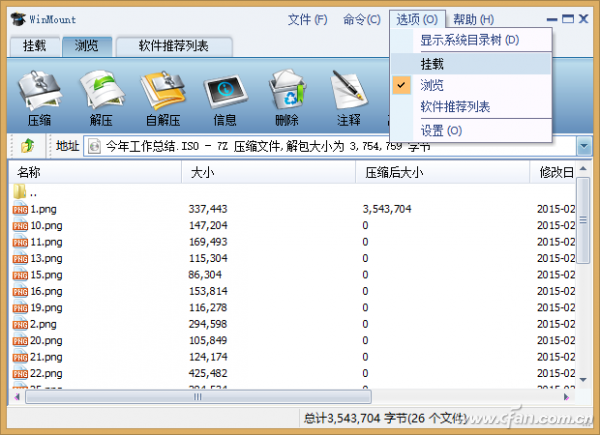Click the vertical scrollbar down arrow
This screenshot has height=435, width=600.
pyautogui.click(x=583, y=380)
